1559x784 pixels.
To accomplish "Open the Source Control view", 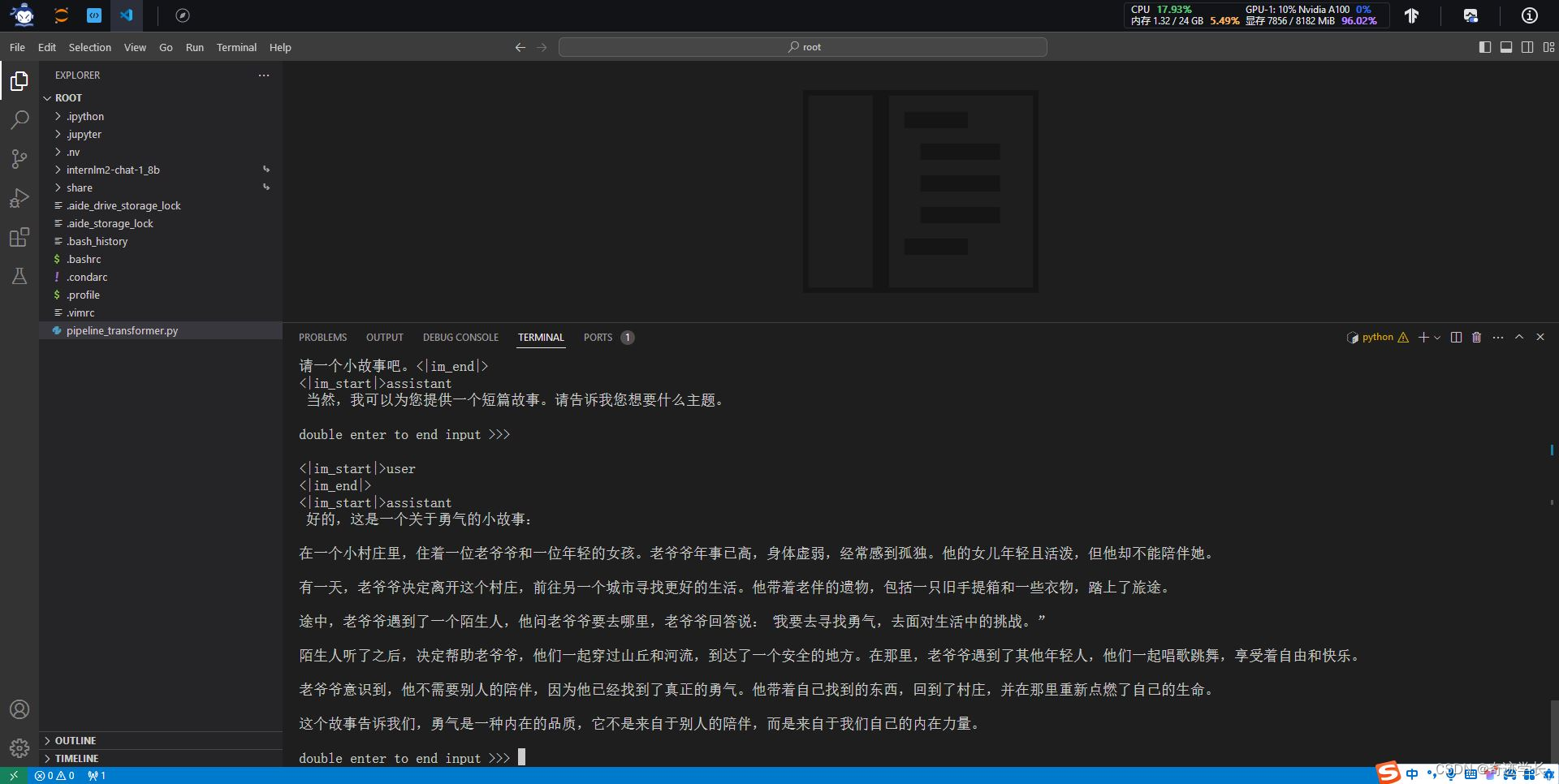I will pos(19,159).
